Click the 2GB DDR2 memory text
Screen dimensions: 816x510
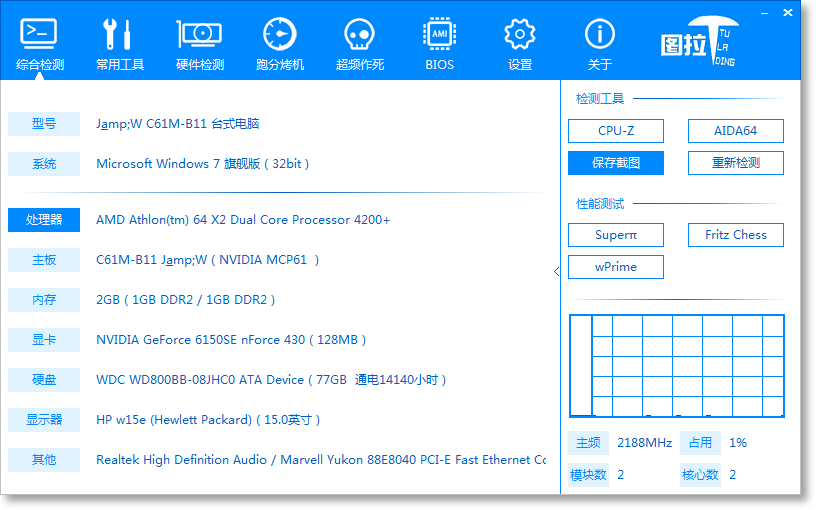[x=185, y=300]
